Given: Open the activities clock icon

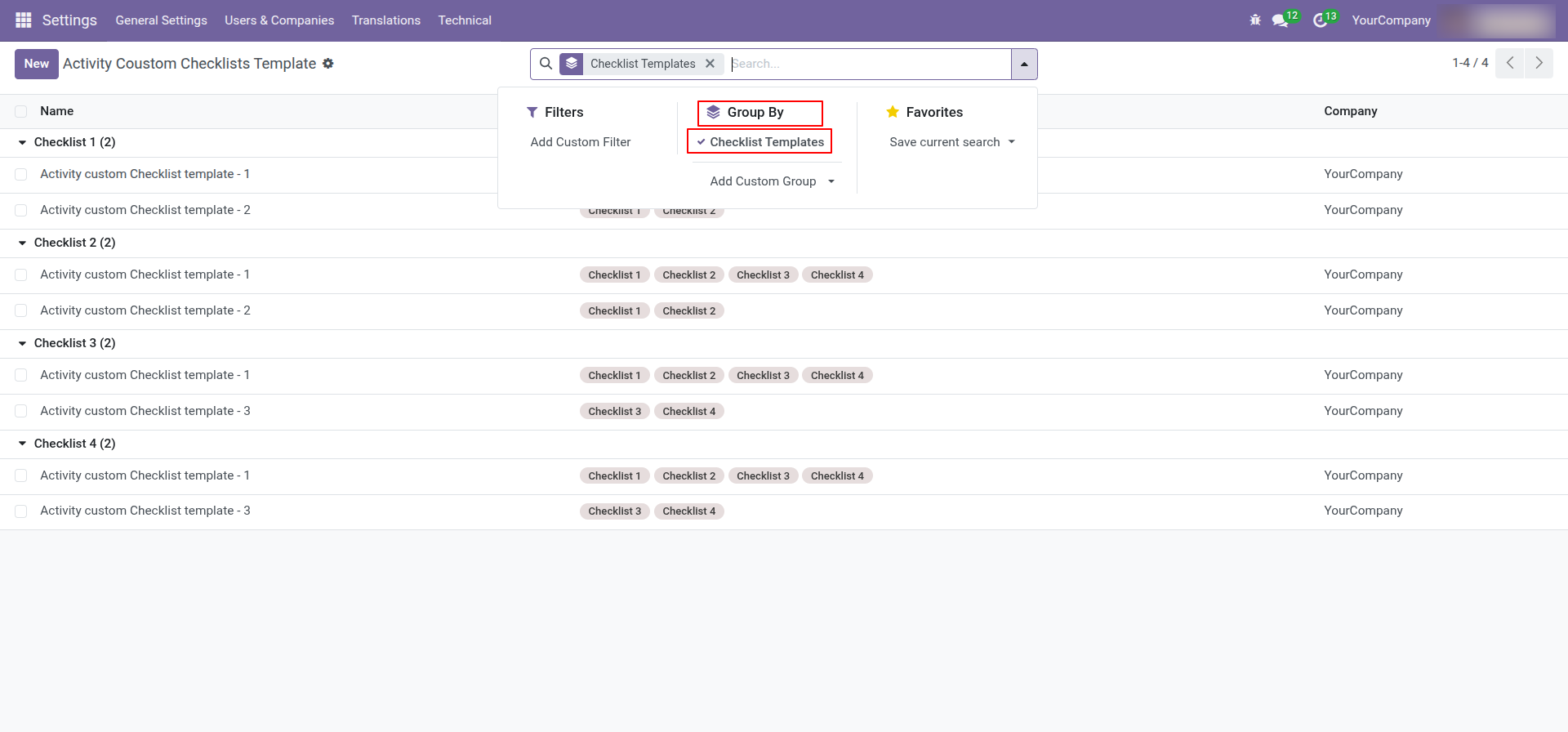Looking at the screenshot, I should [x=1320, y=20].
